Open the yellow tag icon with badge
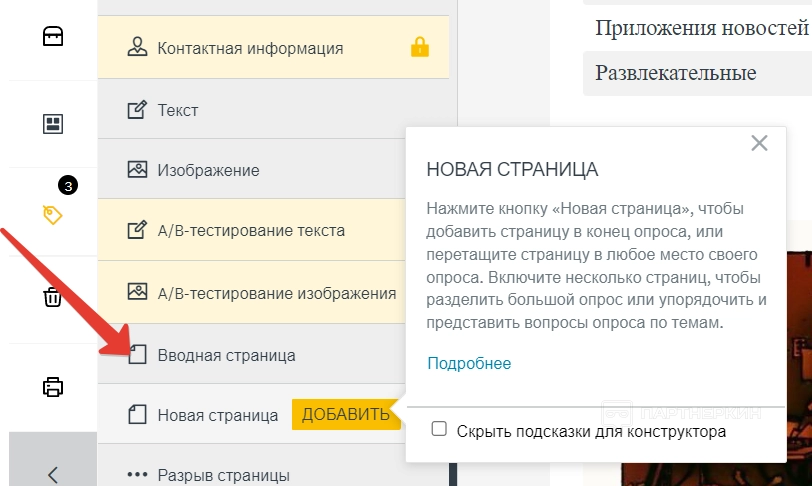The height and width of the screenshot is (486, 812). point(53,213)
